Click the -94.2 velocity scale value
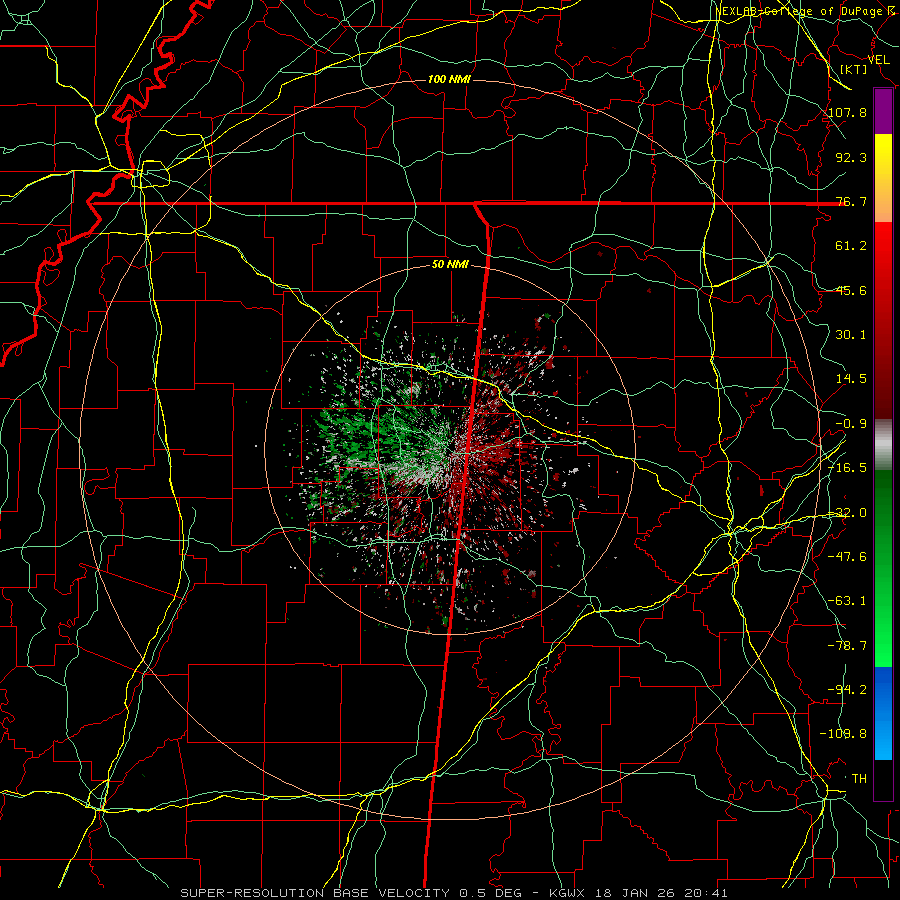This screenshot has width=900, height=900. click(848, 690)
